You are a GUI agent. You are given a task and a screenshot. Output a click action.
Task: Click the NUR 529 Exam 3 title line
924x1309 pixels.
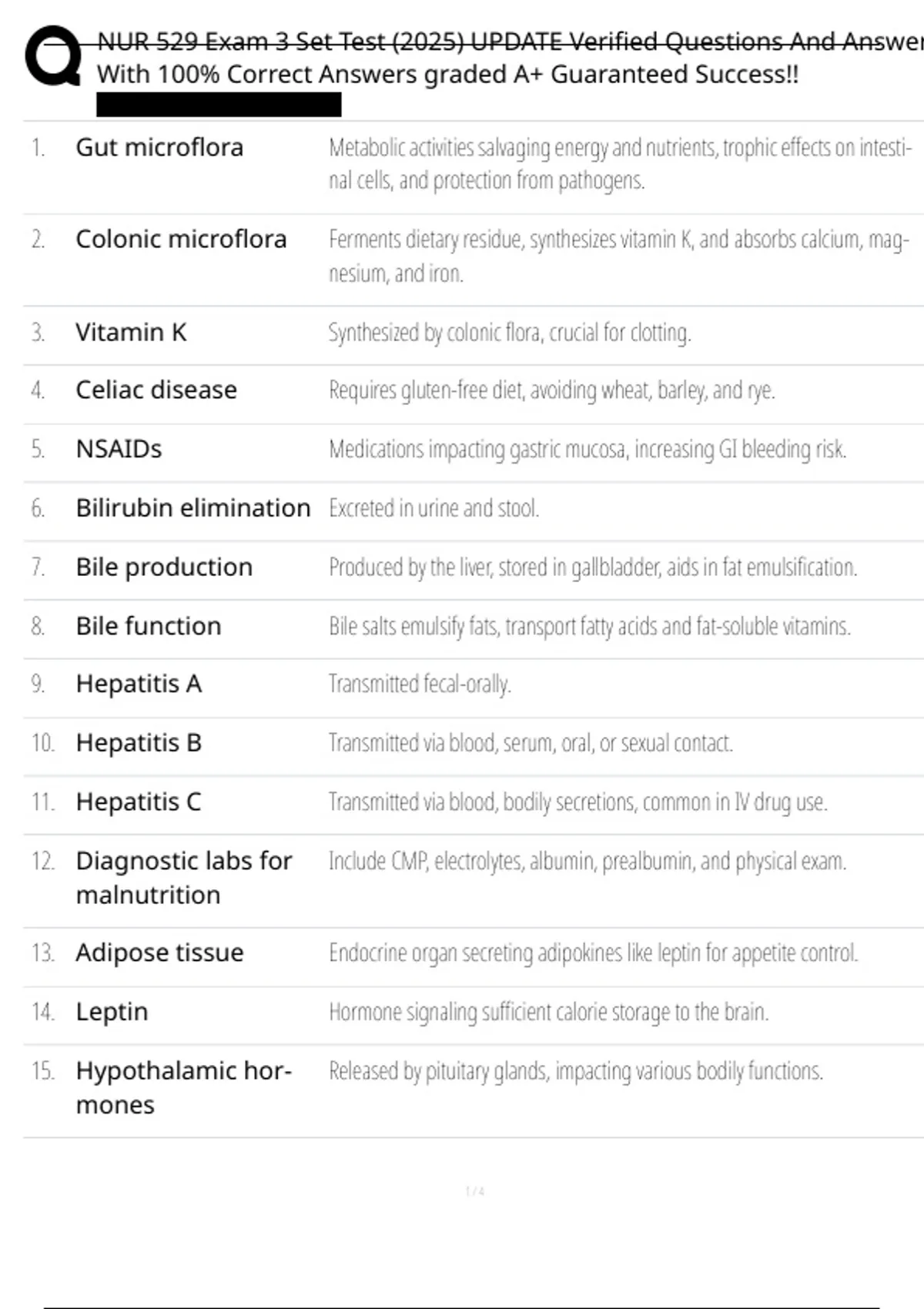(x=508, y=41)
